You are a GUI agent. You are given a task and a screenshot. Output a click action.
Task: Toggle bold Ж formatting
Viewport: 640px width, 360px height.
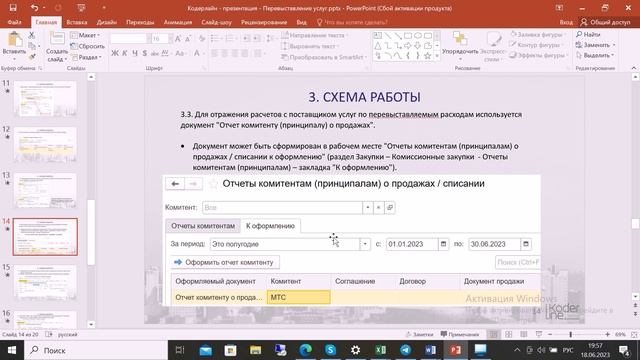(x=115, y=53)
